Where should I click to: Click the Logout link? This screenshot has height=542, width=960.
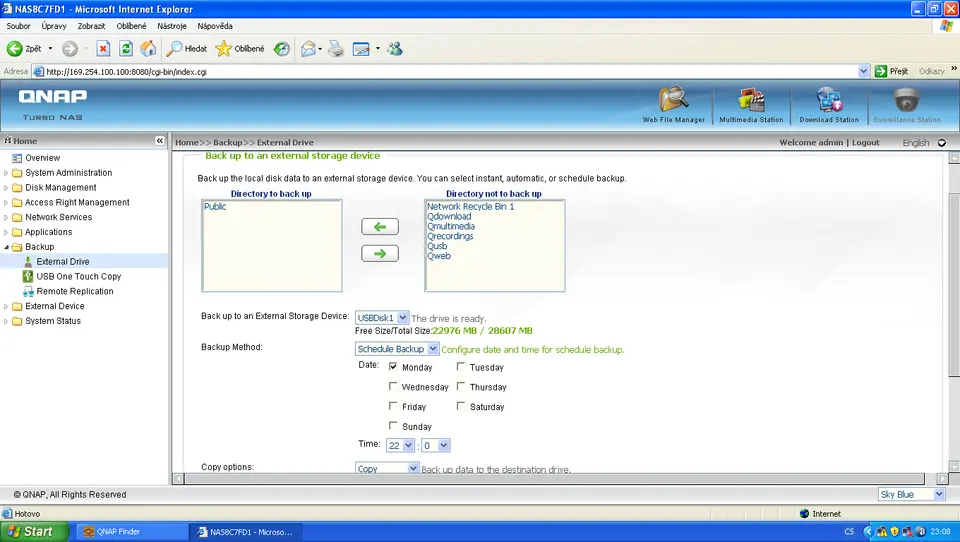click(865, 143)
